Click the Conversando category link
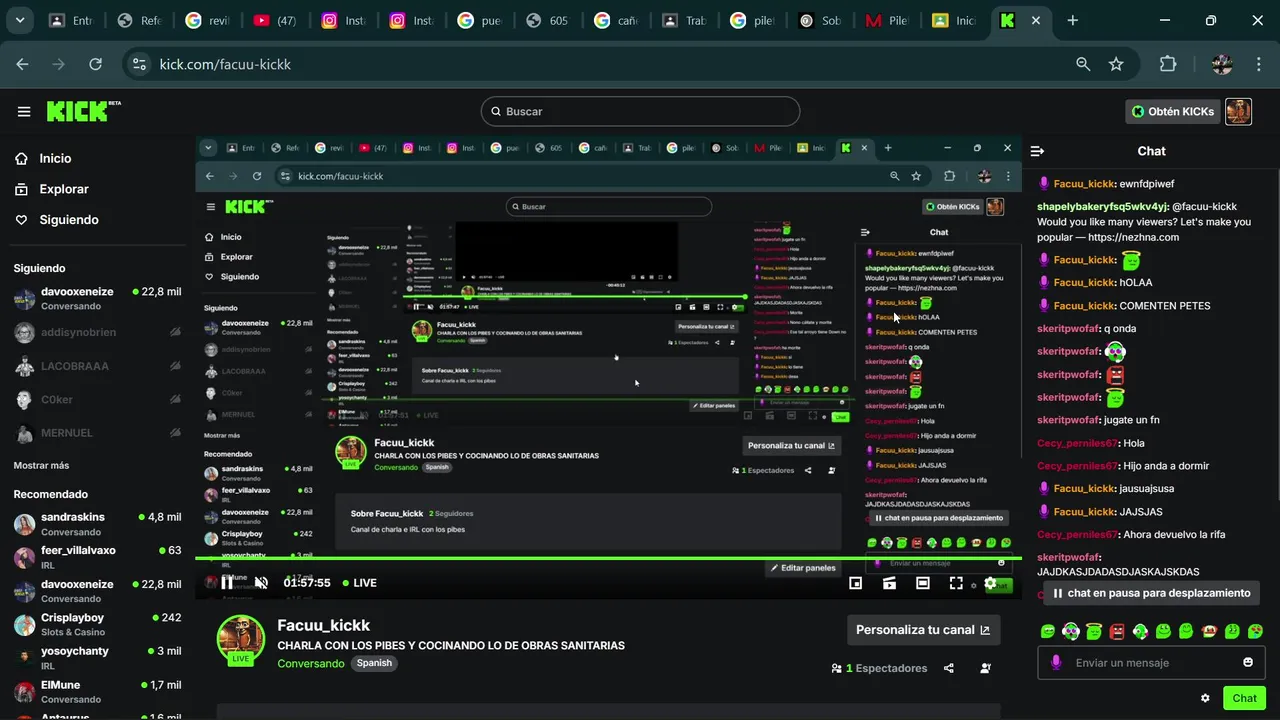The image size is (1280, 720). coord(311,663)
